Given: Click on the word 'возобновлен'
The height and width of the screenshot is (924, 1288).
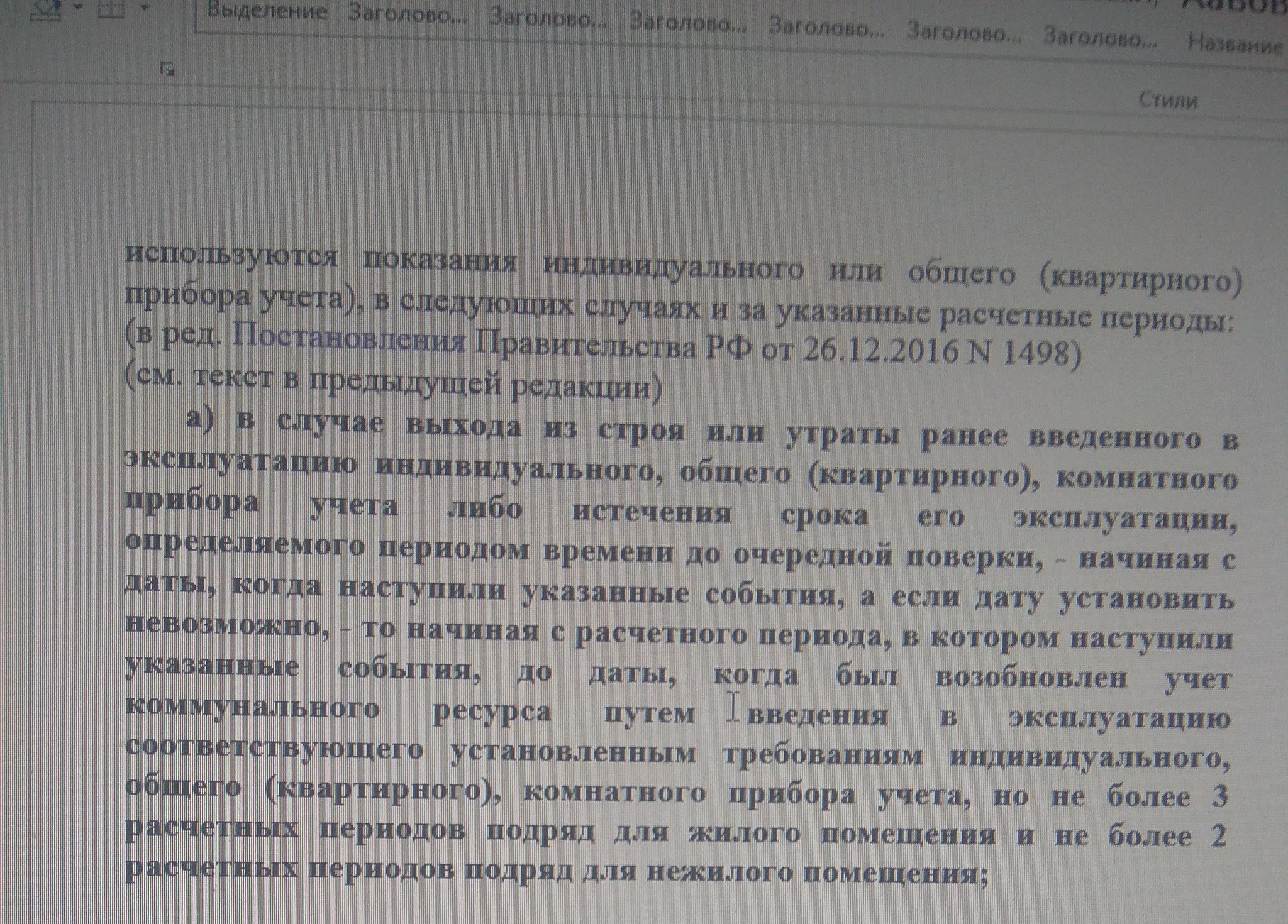Looking at the screenshot, I should [x=1031, y=678].
